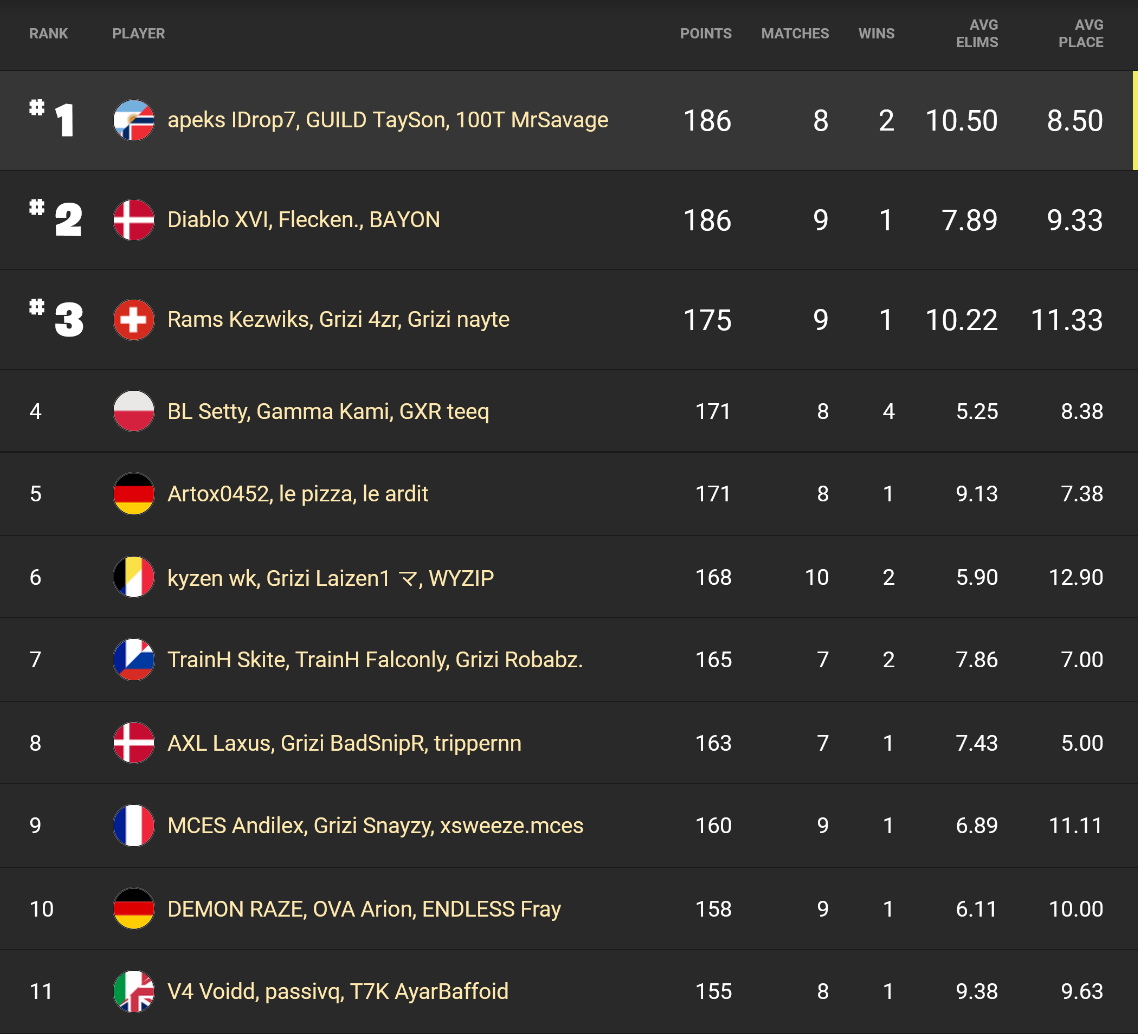Click the Danish flag next to Diablo XVI
Viewport: 1138px width, 1034px height.
(134, 220)
